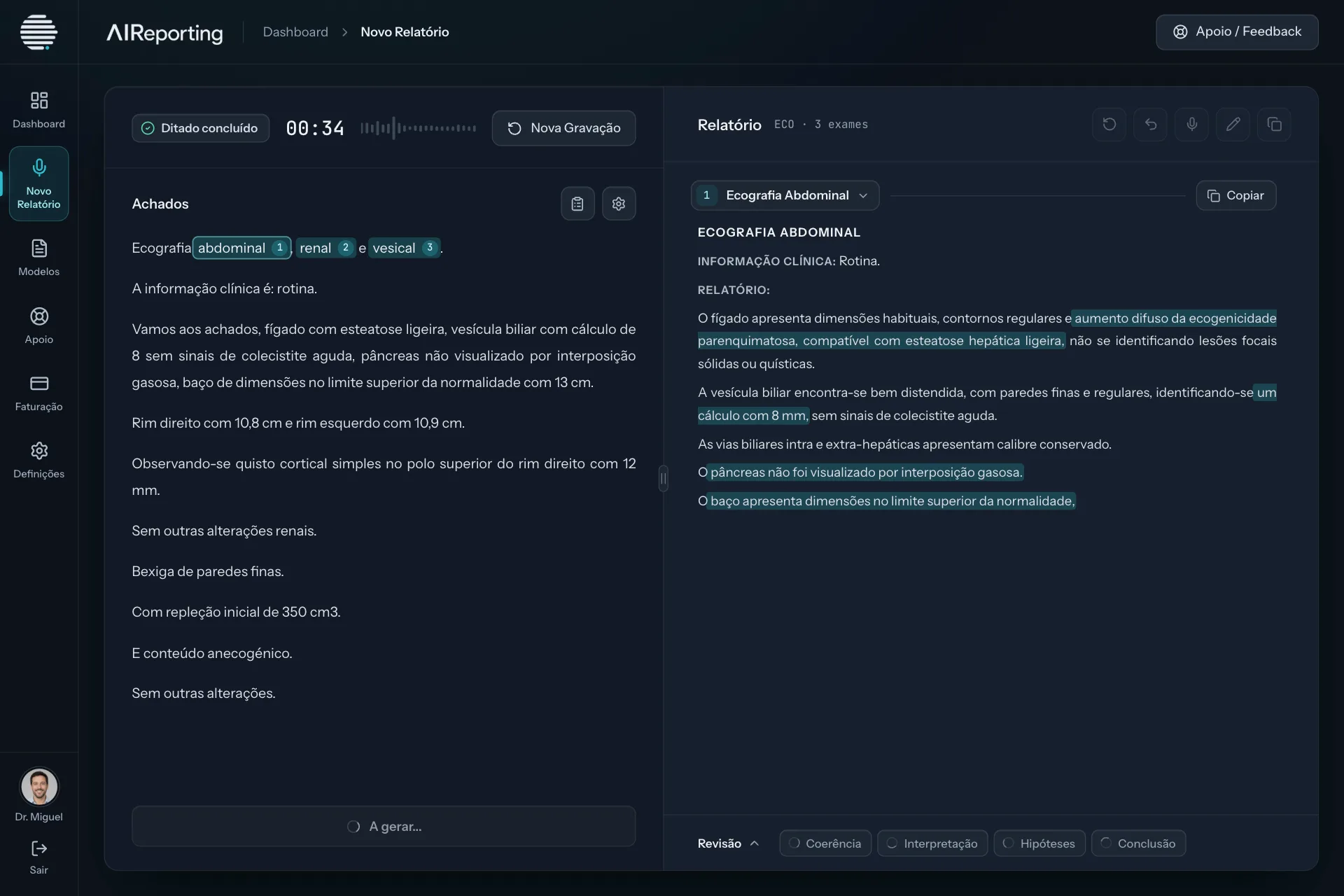
Task: Click the 00:34 recording timer
Action: [x=315, y=128]
